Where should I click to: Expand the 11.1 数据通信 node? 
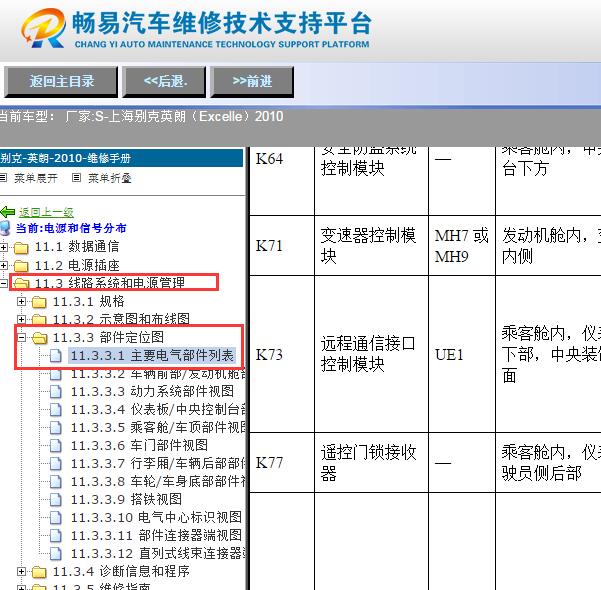[3, 247]
